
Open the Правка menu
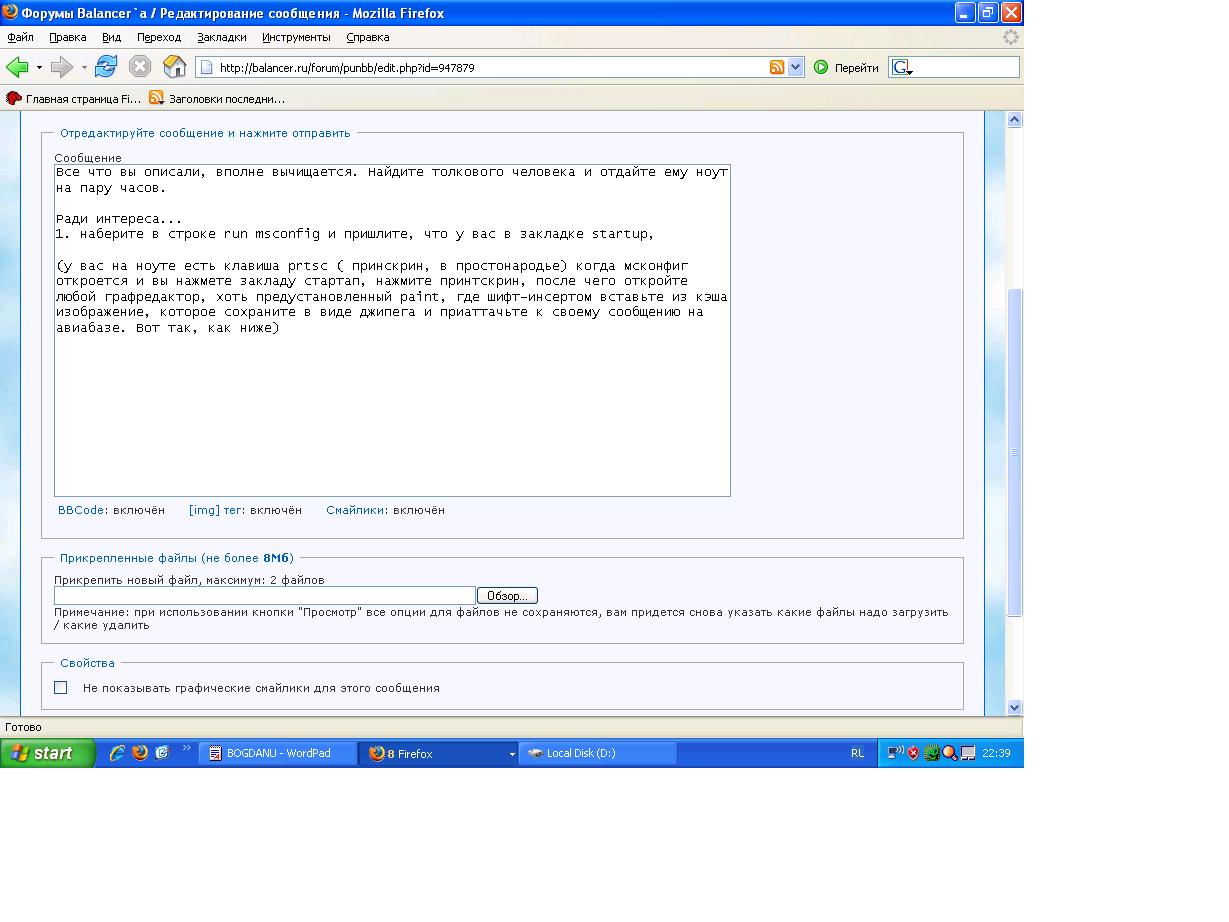pyautogui.click(x=67, y=37)
